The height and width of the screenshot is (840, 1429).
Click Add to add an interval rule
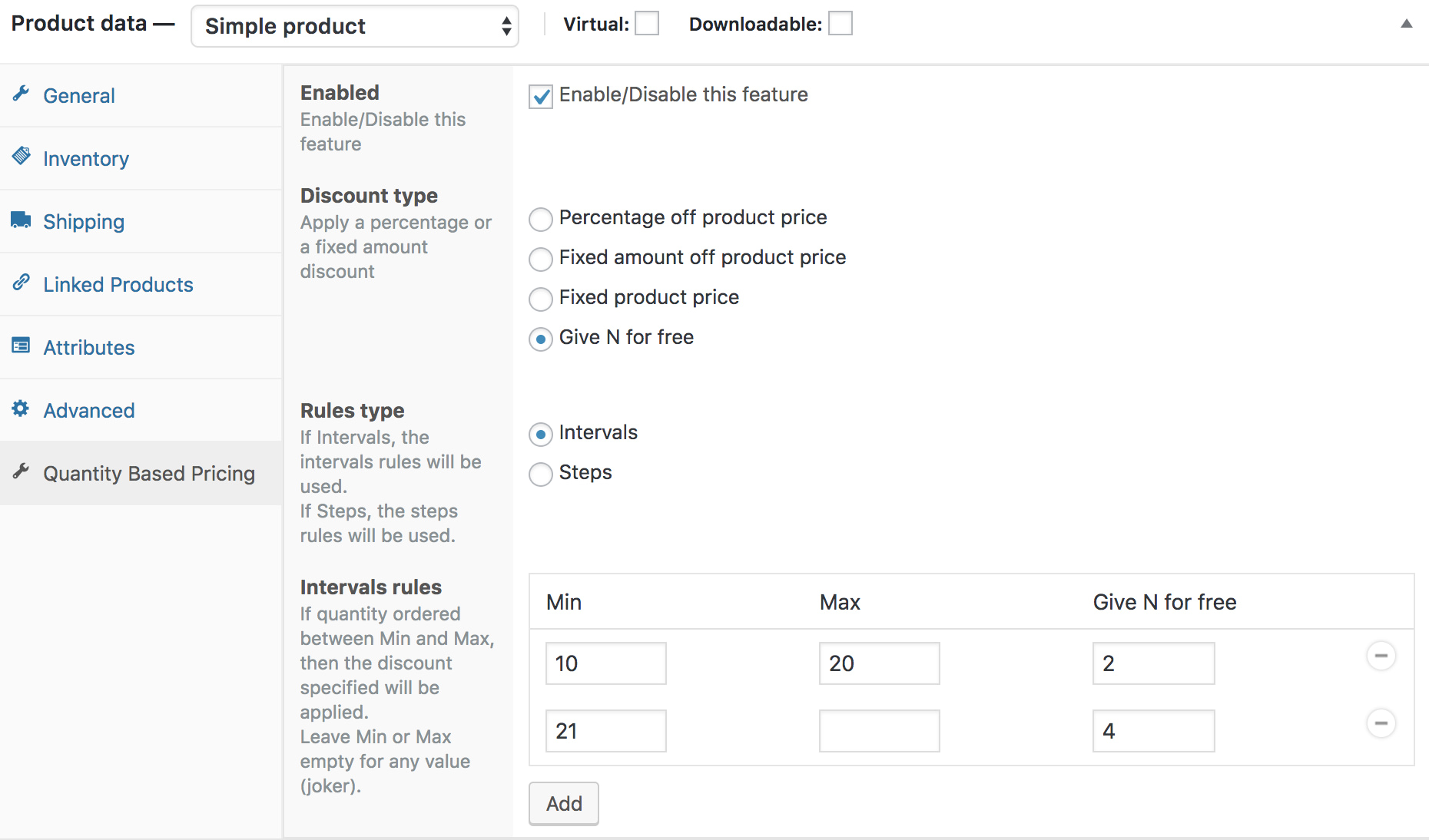point(564,803)
